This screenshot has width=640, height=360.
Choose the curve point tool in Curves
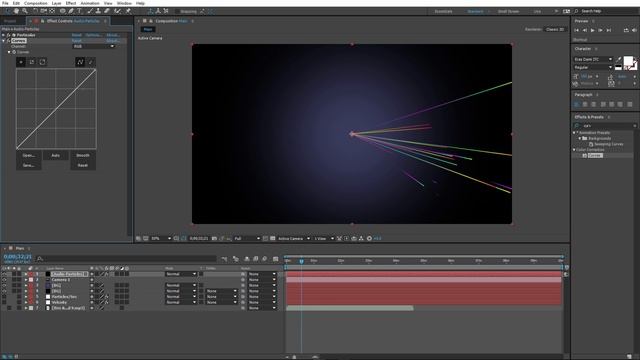80,62
